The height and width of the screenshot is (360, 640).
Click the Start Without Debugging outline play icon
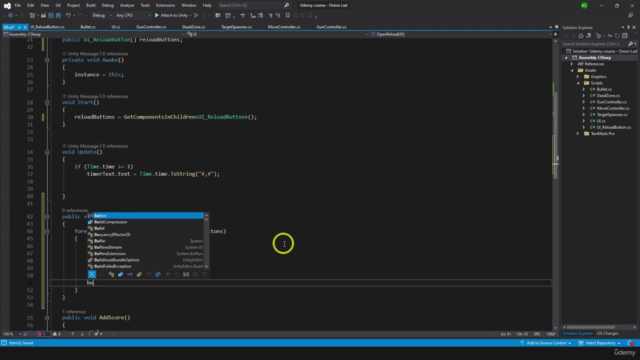click(x=196, y=16)
